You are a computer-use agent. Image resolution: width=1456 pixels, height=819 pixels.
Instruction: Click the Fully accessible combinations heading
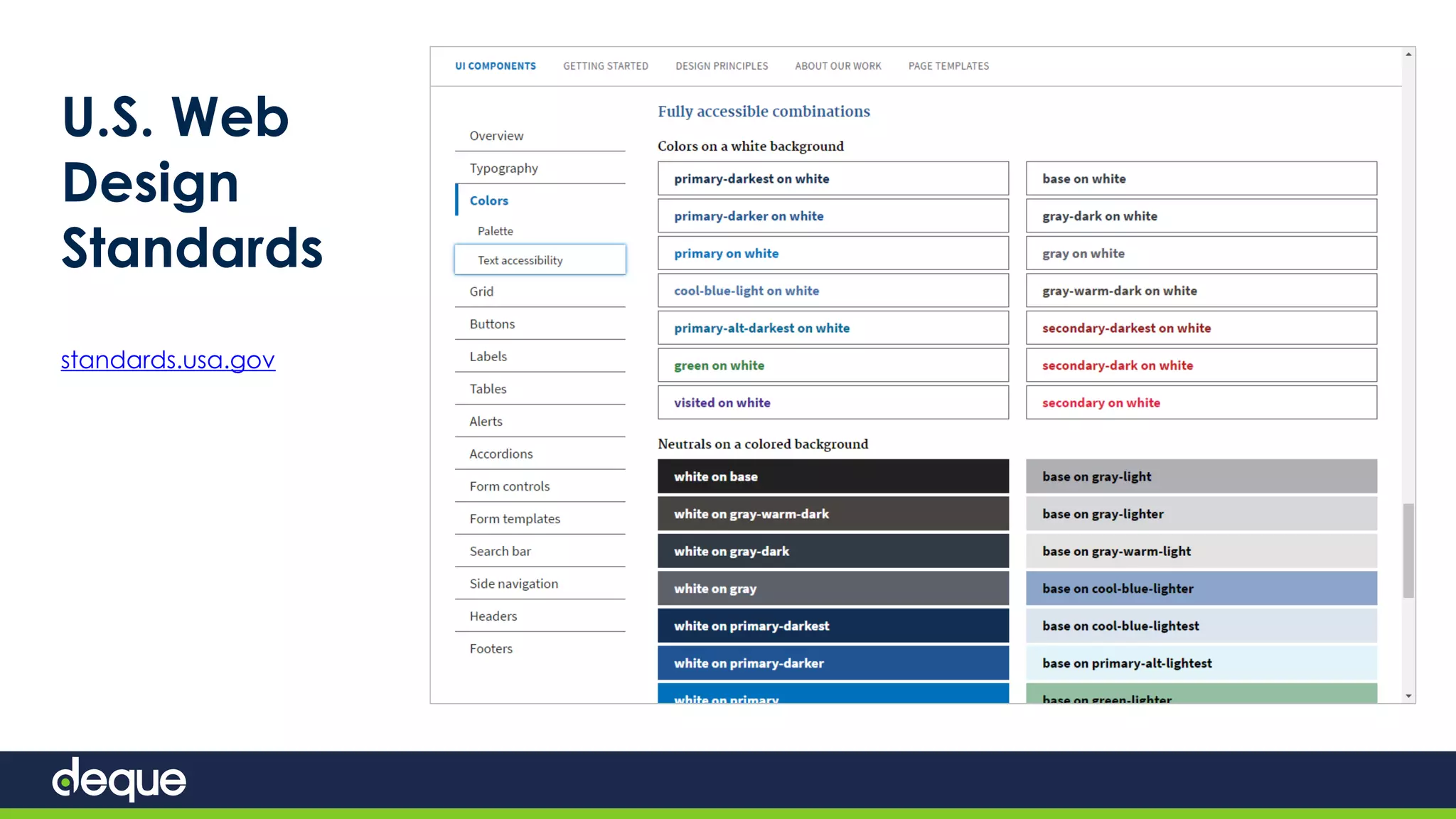click(x=764, y=112)
